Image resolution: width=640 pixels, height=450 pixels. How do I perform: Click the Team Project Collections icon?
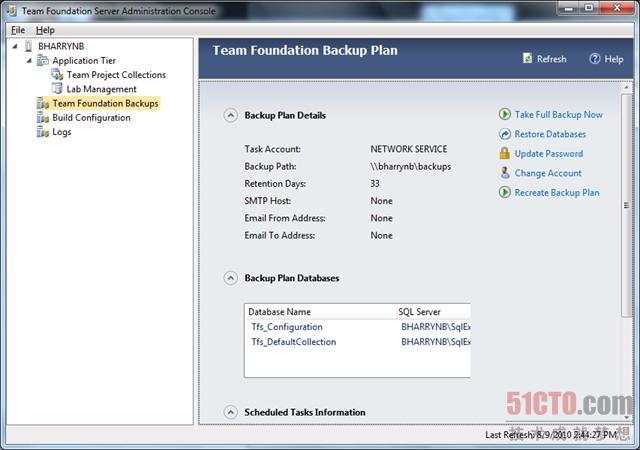tap(57, 75)
